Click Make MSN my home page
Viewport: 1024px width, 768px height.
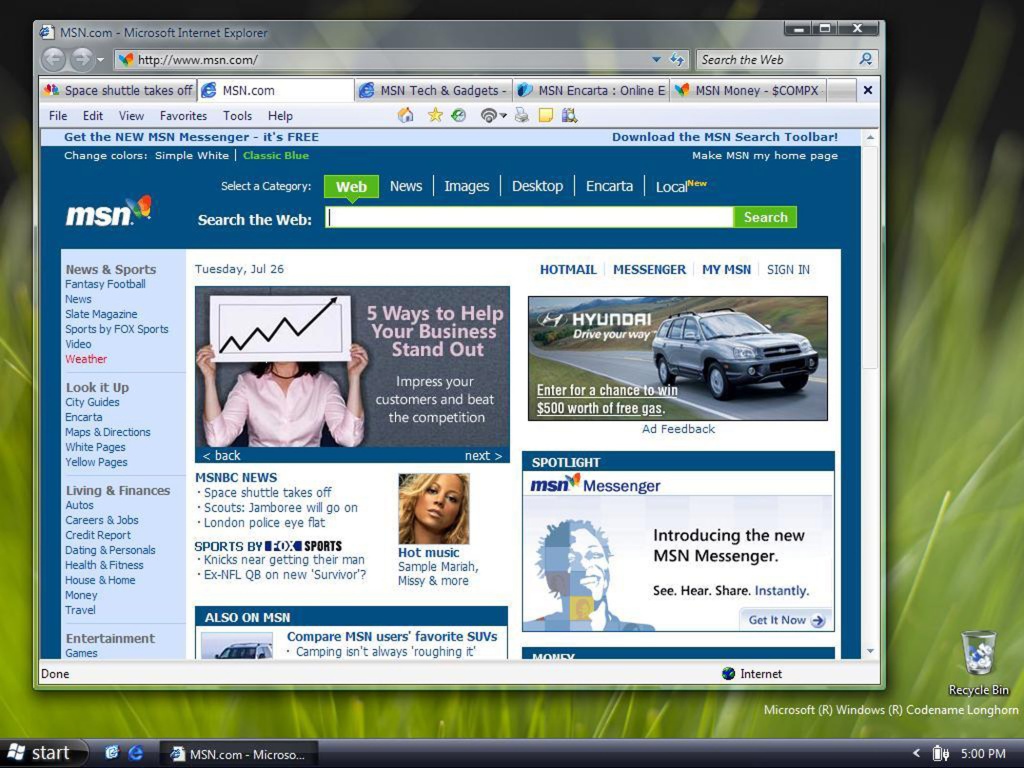(x=765, y=155)
